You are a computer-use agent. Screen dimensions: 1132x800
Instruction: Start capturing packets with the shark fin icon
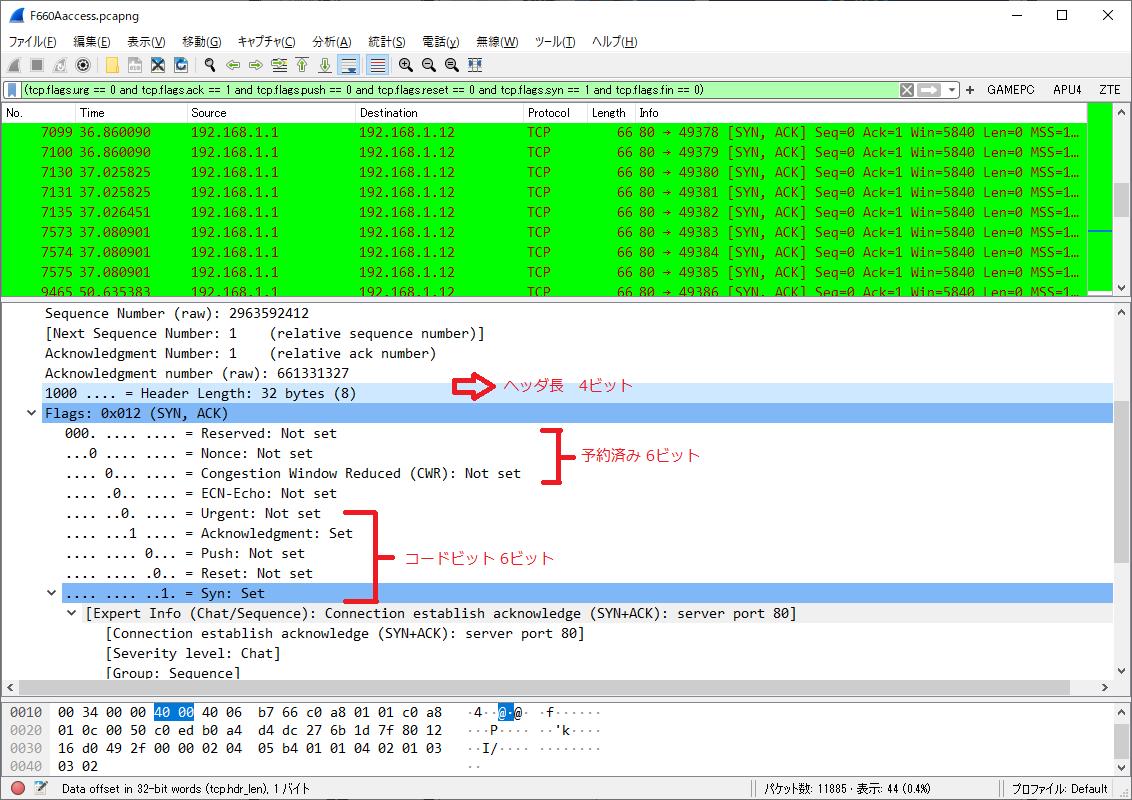(14, 65)
